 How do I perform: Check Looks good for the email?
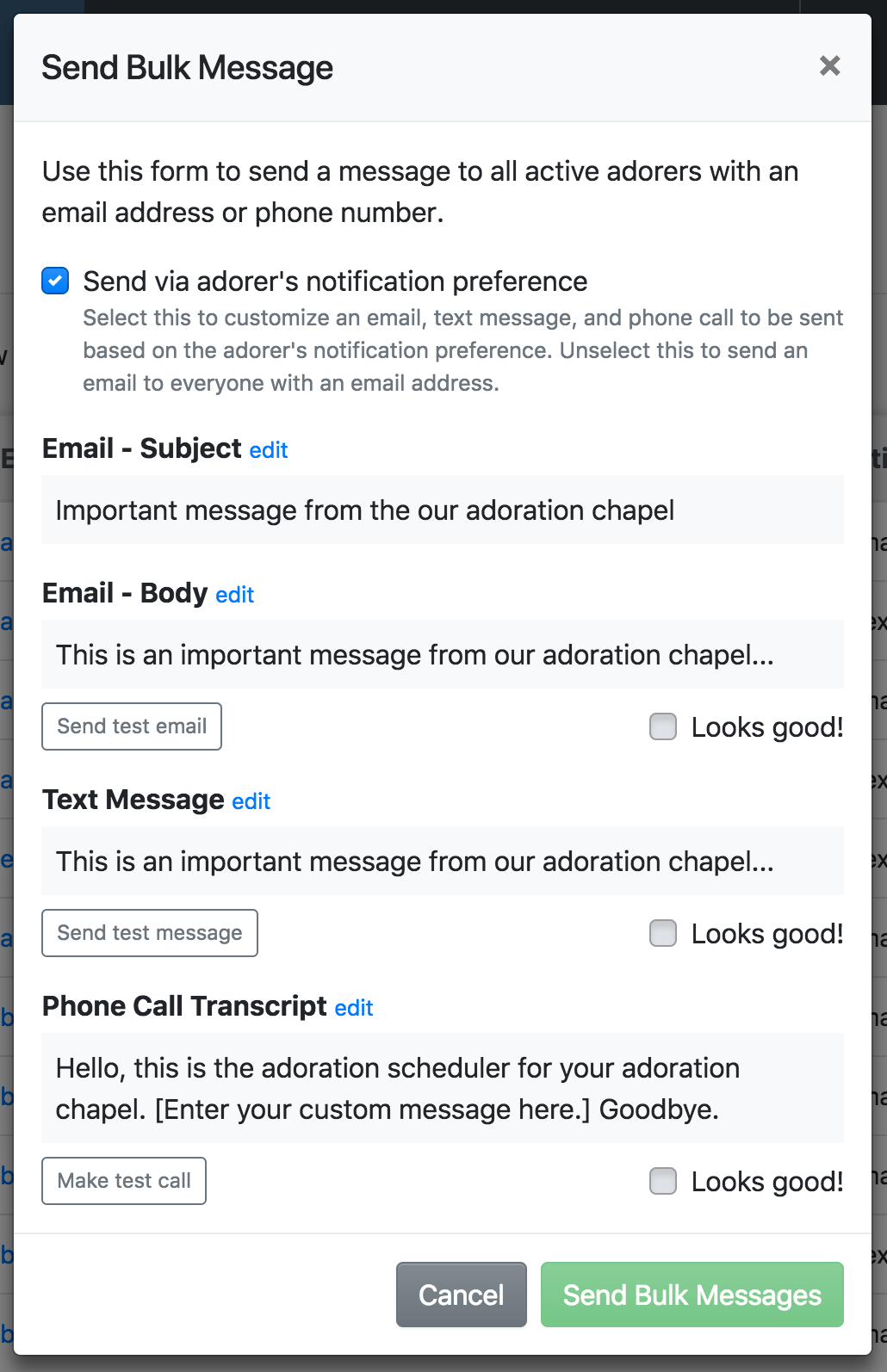(x=663, y=727)
